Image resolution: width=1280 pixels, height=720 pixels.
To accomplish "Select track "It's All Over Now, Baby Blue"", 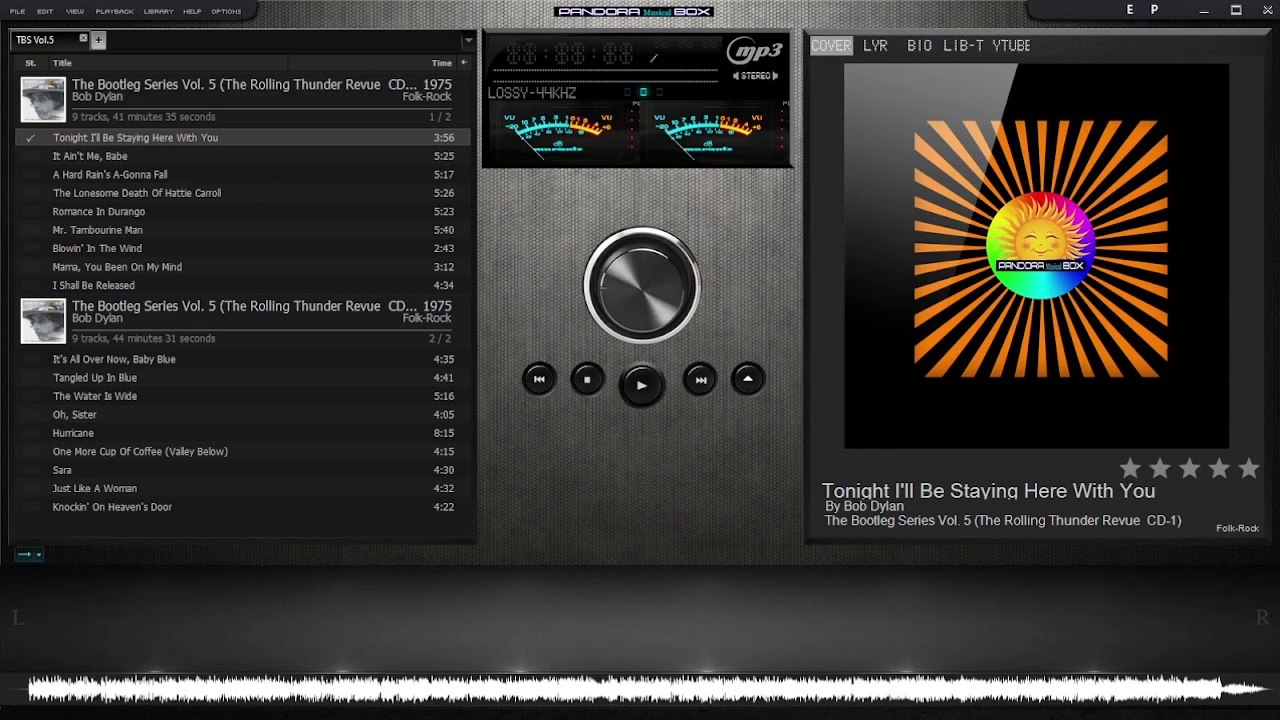I will pyautogui.click(x=243, y=359).
